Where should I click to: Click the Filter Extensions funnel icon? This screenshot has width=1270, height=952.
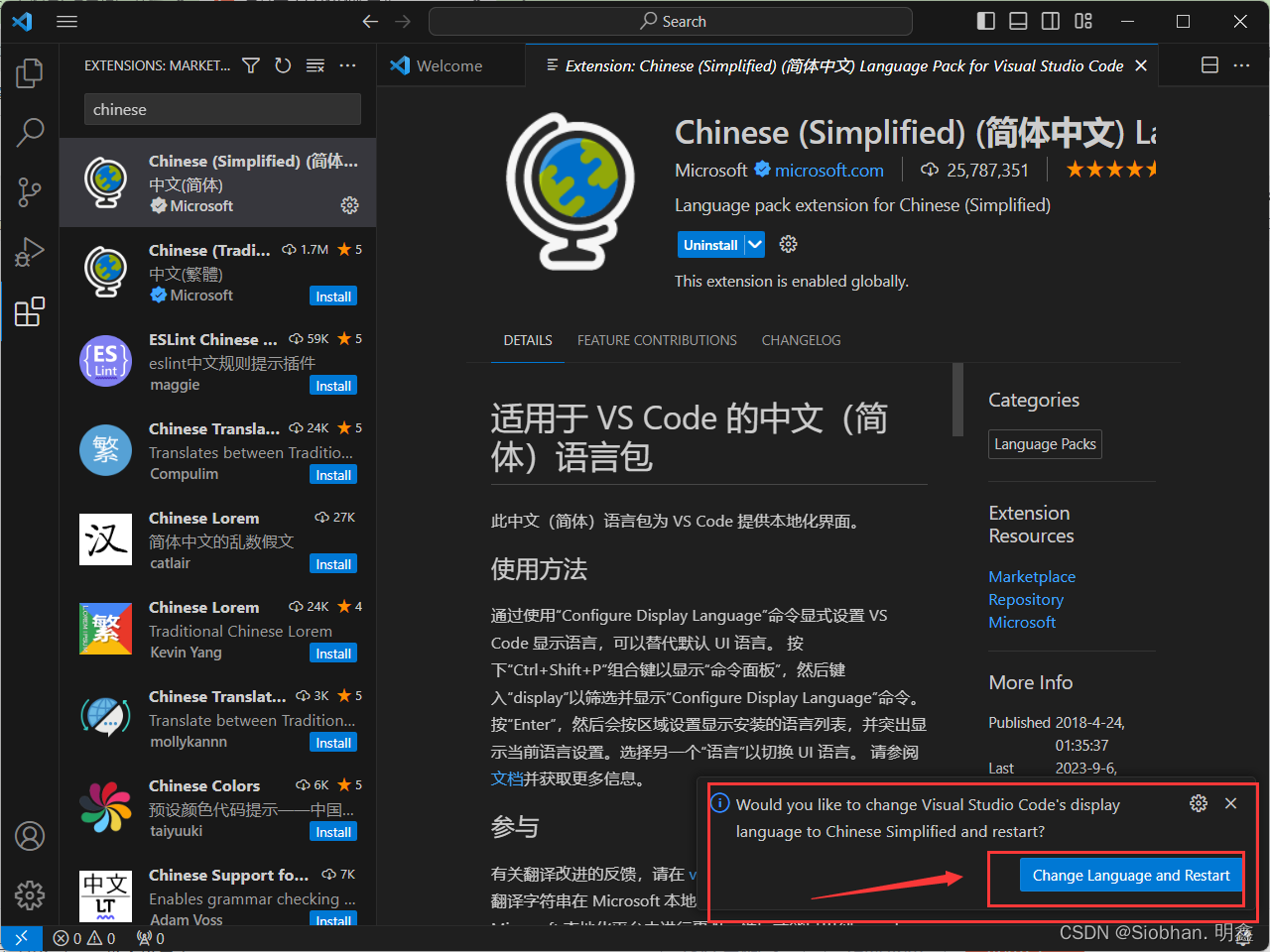[x=251, y=65]
